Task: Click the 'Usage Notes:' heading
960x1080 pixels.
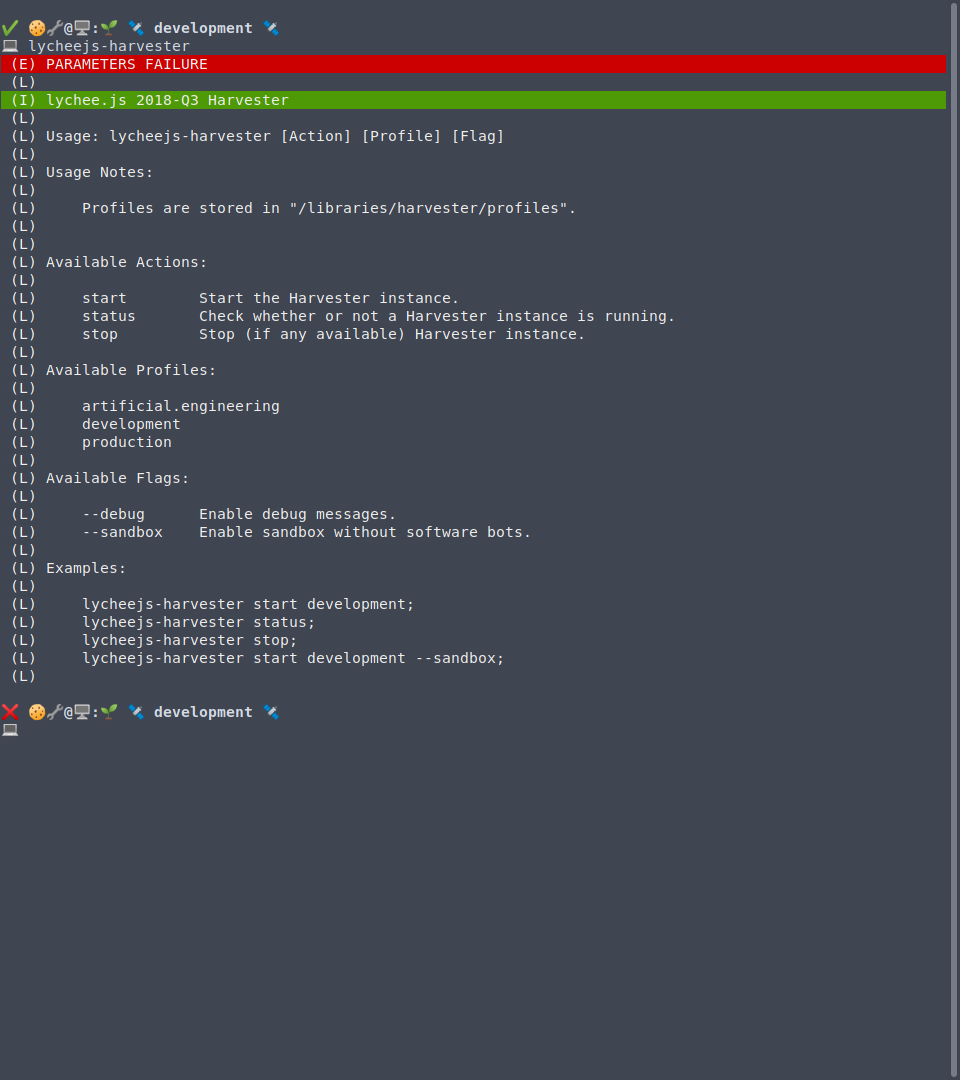Action: pos(99,172)
